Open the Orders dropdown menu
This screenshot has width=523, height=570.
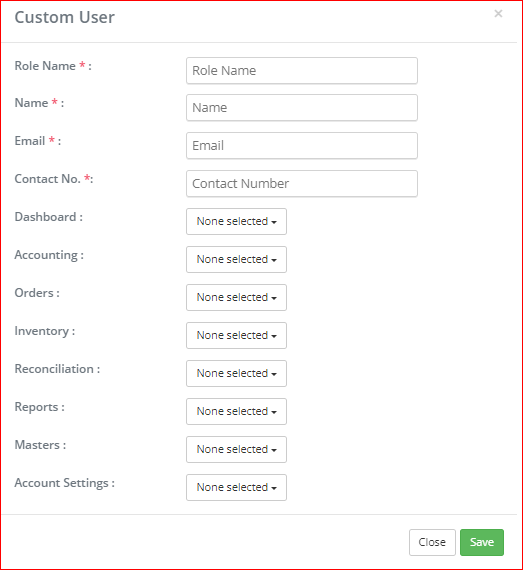pyautogui.click(x=236, y=297)
